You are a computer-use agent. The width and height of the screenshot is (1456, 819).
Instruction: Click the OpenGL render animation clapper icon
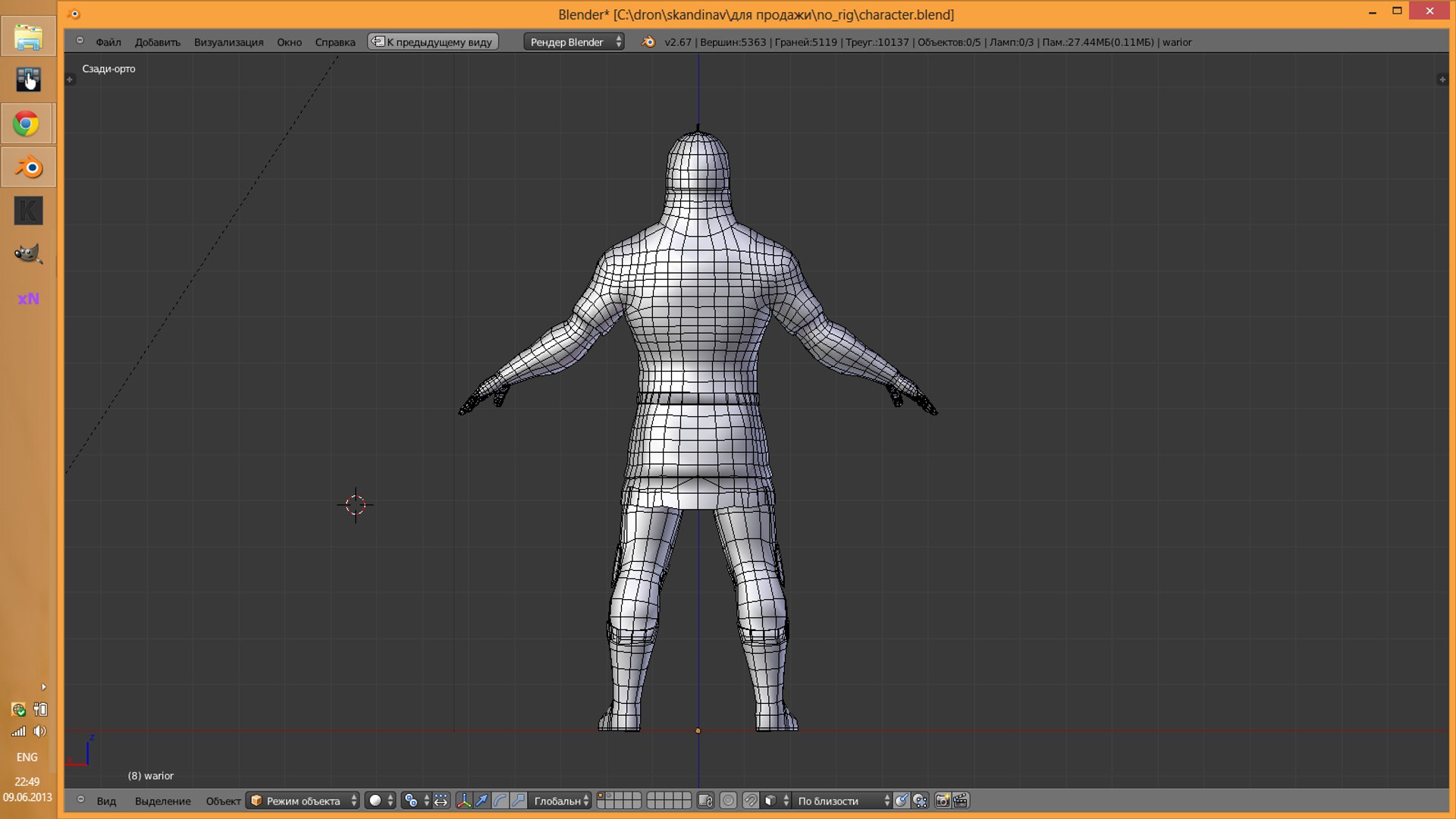[x=961, y=801]
